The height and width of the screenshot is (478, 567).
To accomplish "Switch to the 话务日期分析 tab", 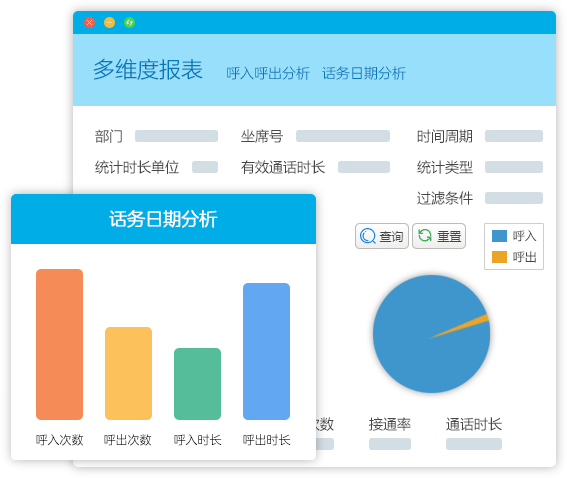I will click(x=364, y=73).
